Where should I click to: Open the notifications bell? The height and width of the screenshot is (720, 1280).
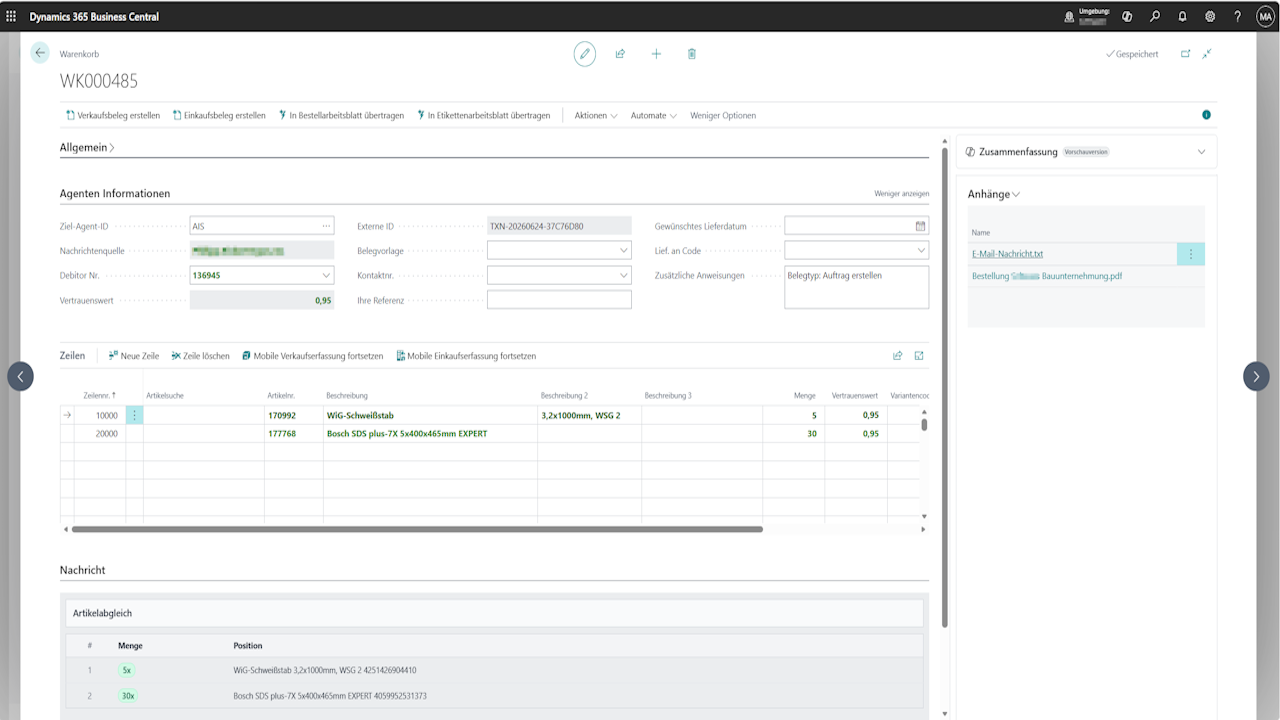[x=1182, y=16]
